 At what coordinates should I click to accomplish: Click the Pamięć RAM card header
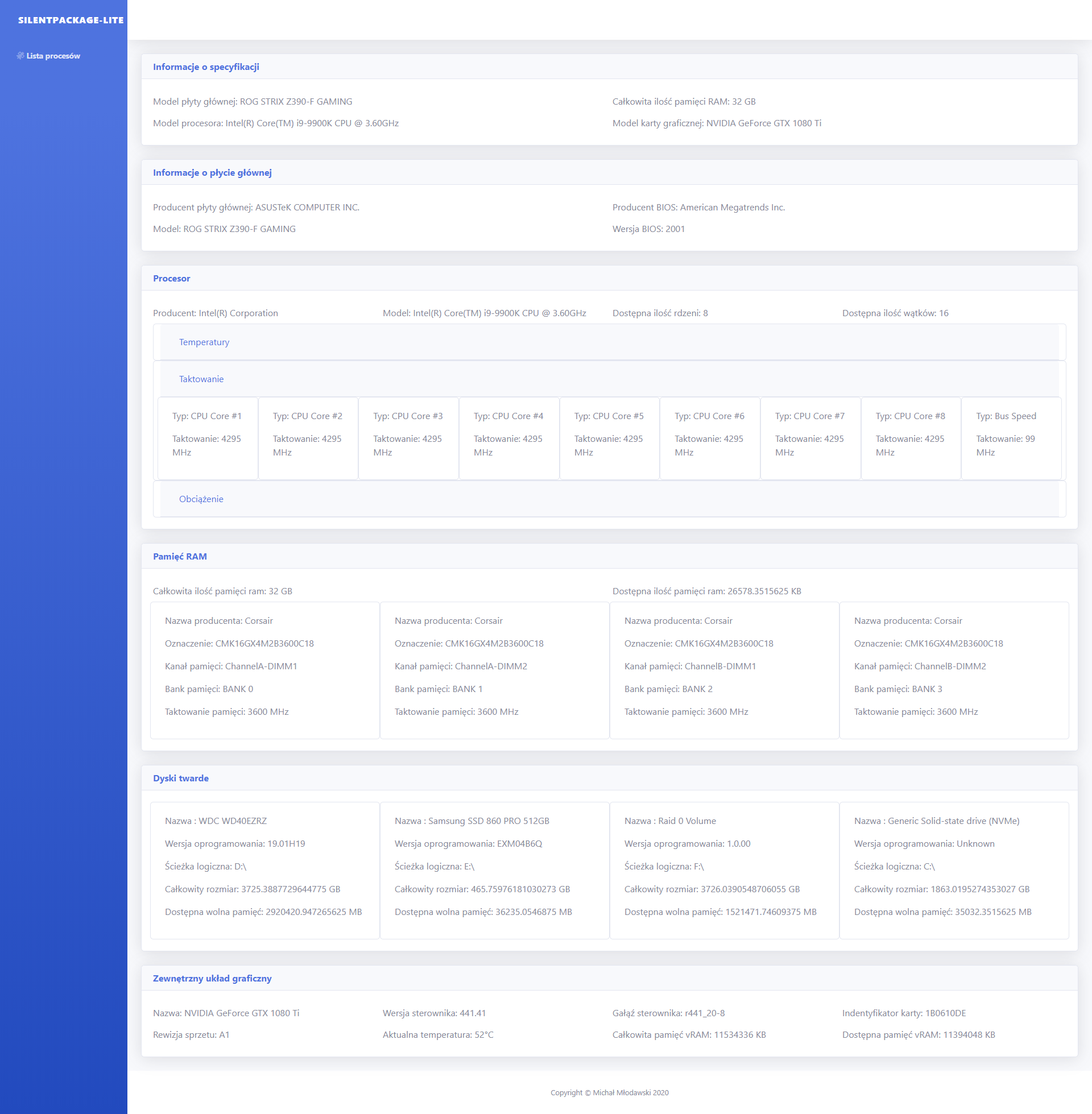click(180, 556)
